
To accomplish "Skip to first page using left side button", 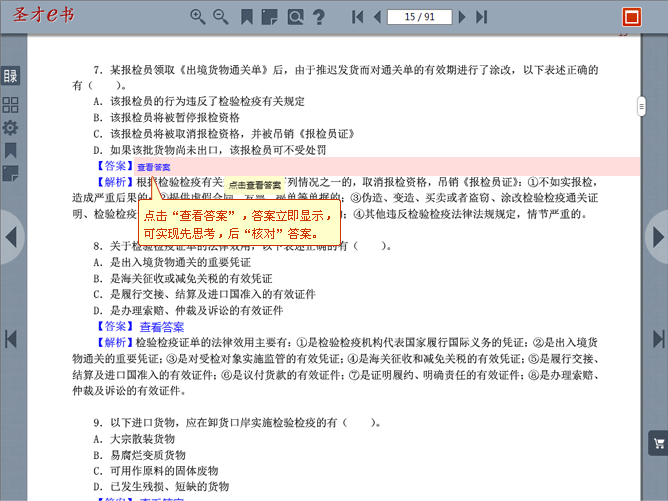I will coord(11,340).
